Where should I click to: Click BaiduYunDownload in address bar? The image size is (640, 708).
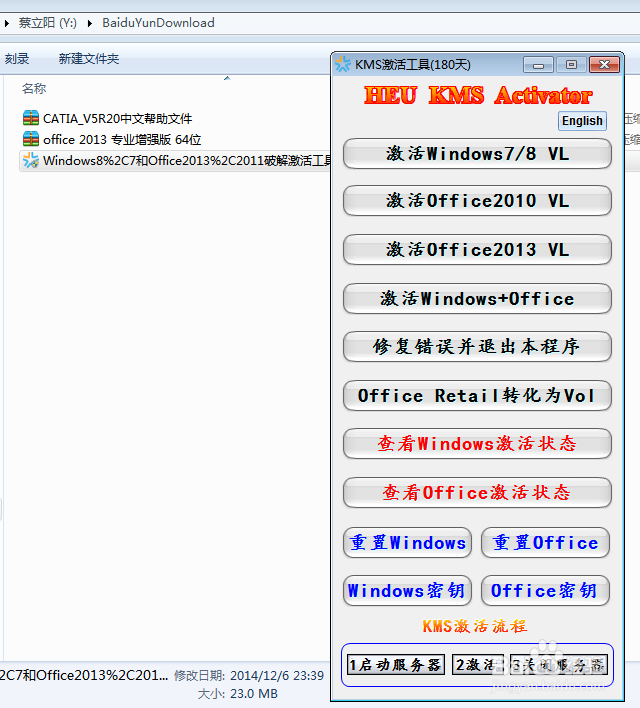tap(158, 23)
